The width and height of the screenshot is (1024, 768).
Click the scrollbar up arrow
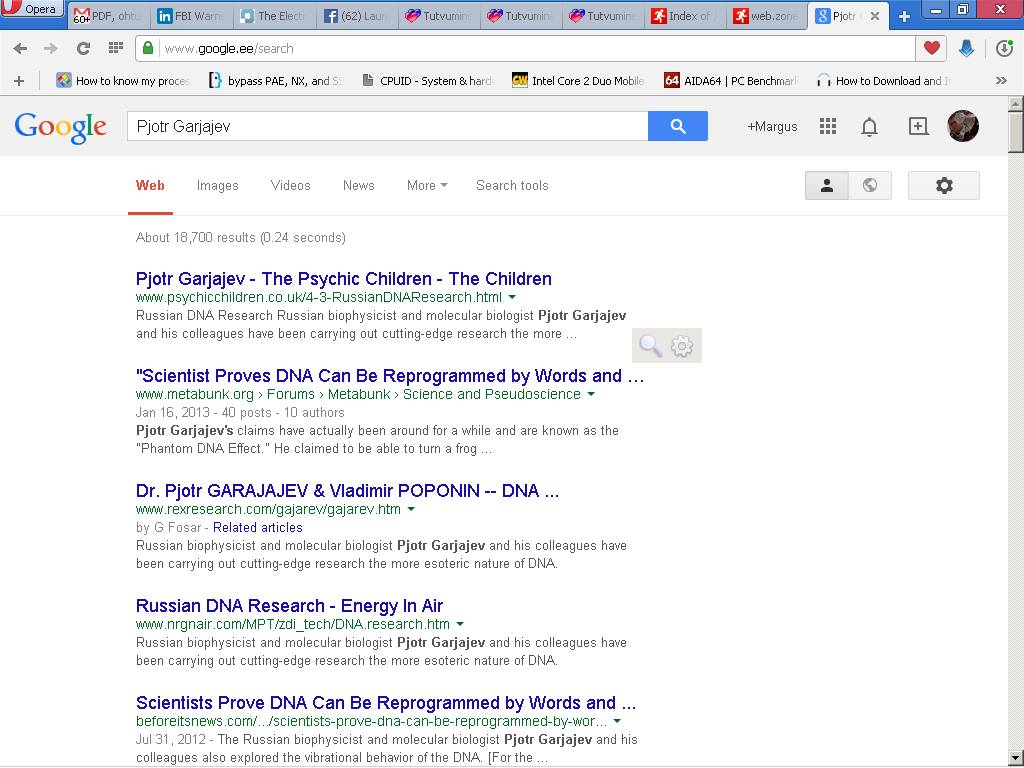[x=1016, y=104]
